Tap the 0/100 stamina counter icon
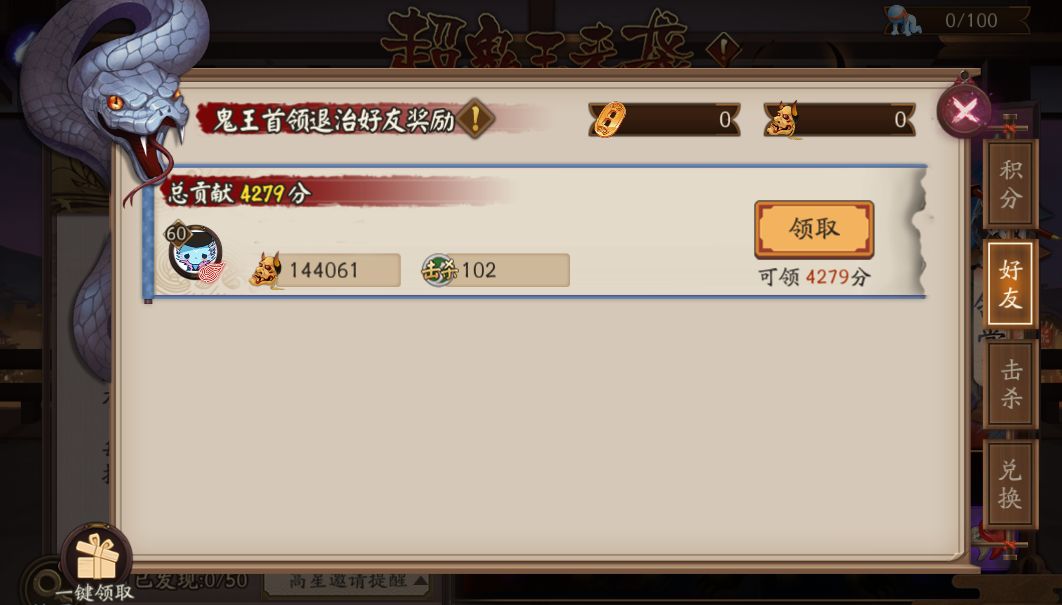Viewport: 1062px width, 605px height. [x=906, y=20]
